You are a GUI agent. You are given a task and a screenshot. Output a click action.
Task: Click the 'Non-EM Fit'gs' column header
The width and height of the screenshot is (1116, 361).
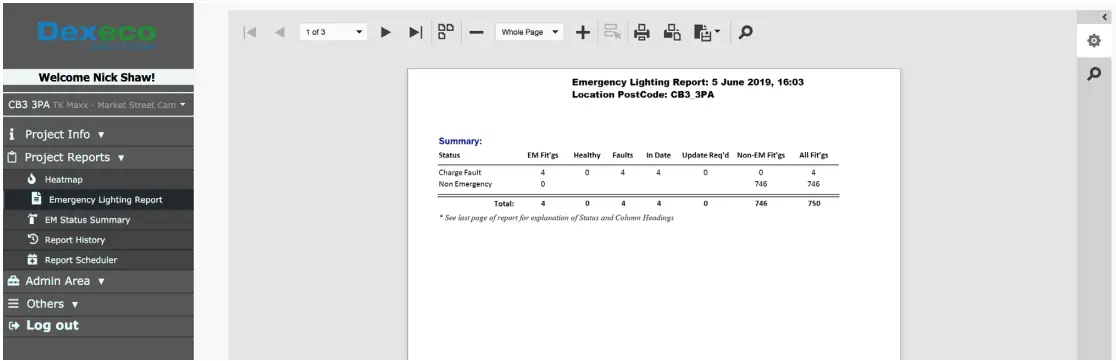point(761,155)
